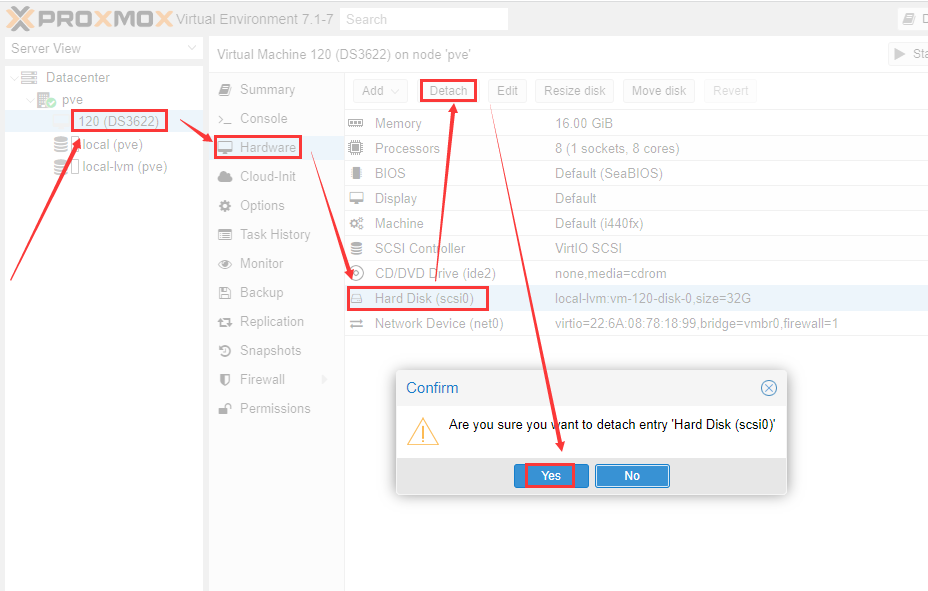Image resolution: width=928 pixels, height=591 pixels.
Task: Click the Memory value 16.00 GiB
Action: (x=584, y=124)
